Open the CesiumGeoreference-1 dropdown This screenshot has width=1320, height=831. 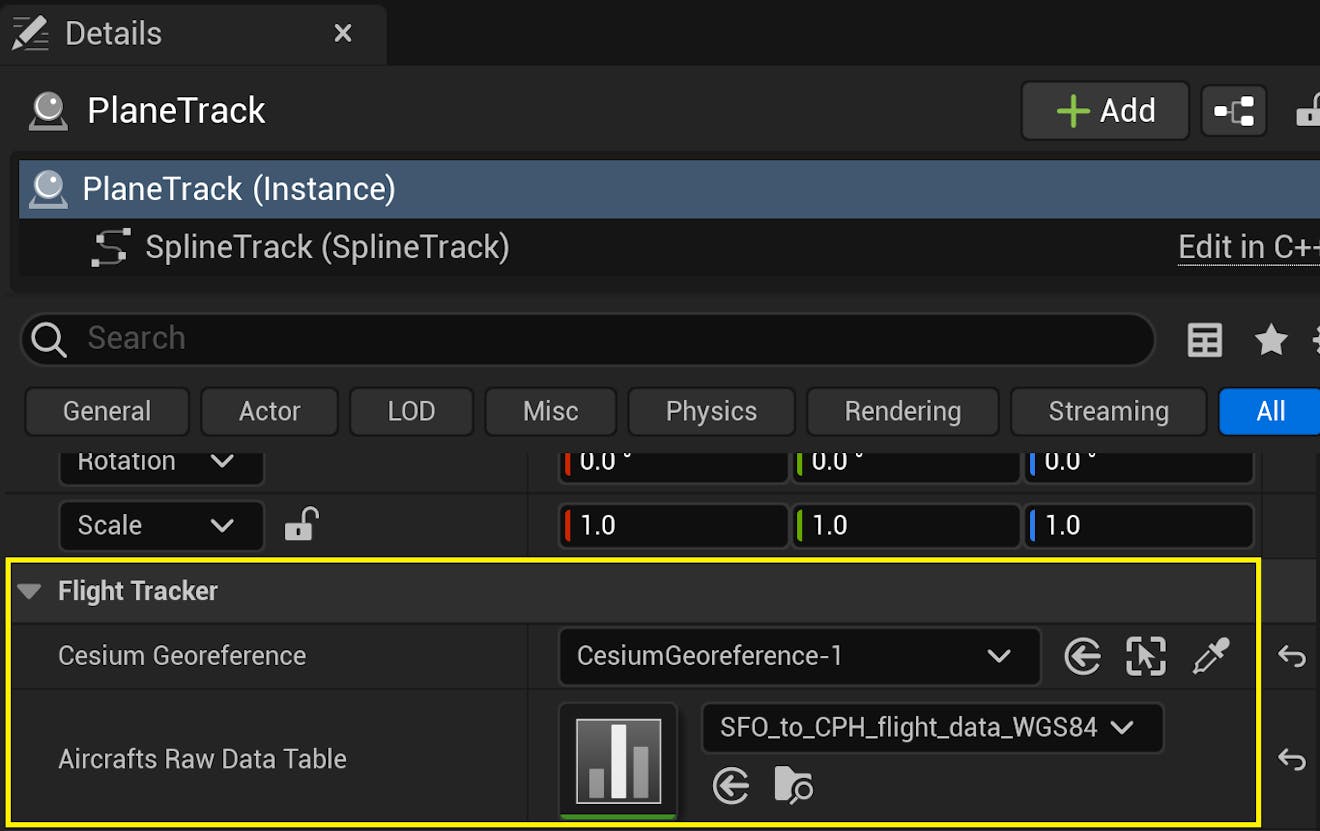click(799, 656)
